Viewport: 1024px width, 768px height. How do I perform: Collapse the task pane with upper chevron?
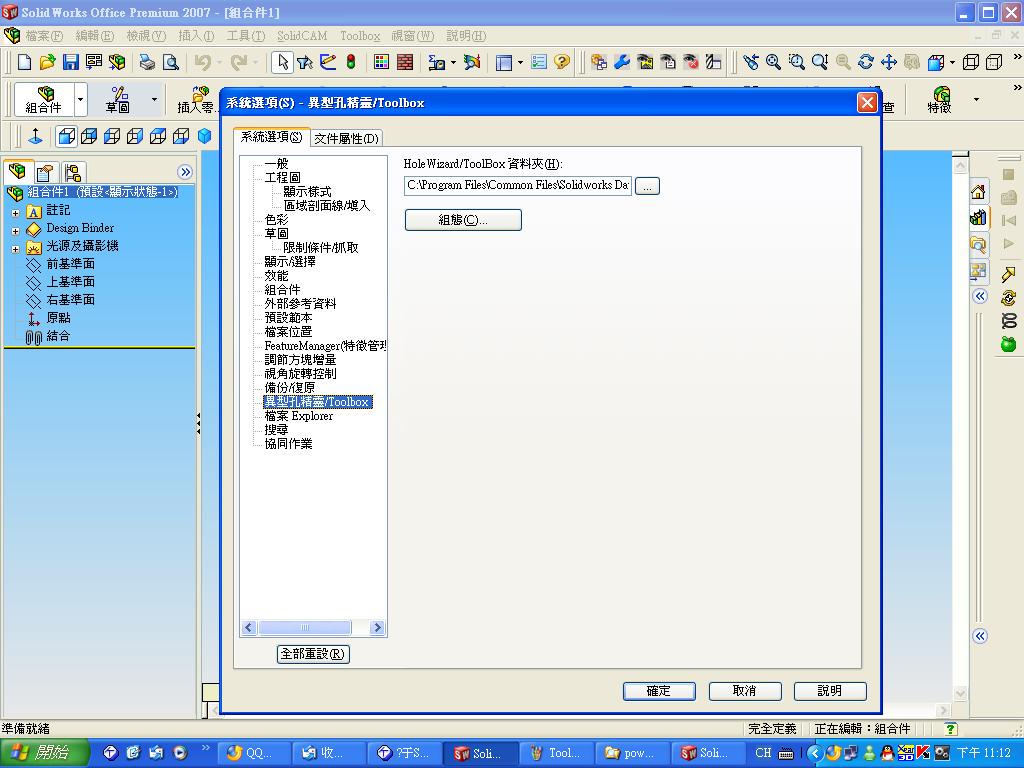tap(980, 296)
